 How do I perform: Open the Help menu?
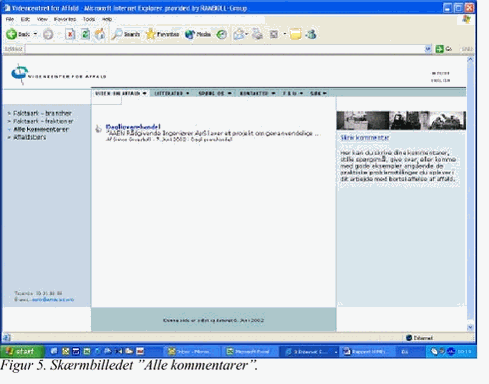pos(107,19)
